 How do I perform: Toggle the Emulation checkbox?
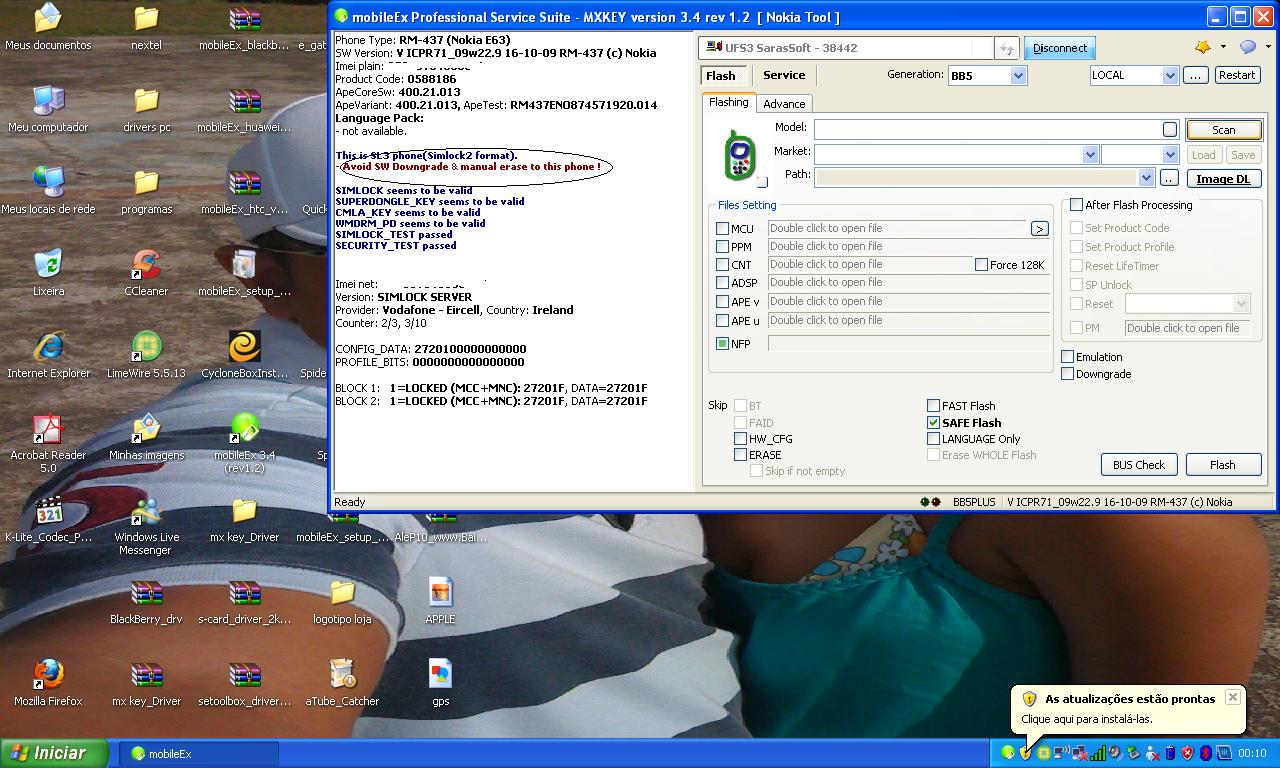tap(1067, 357)
